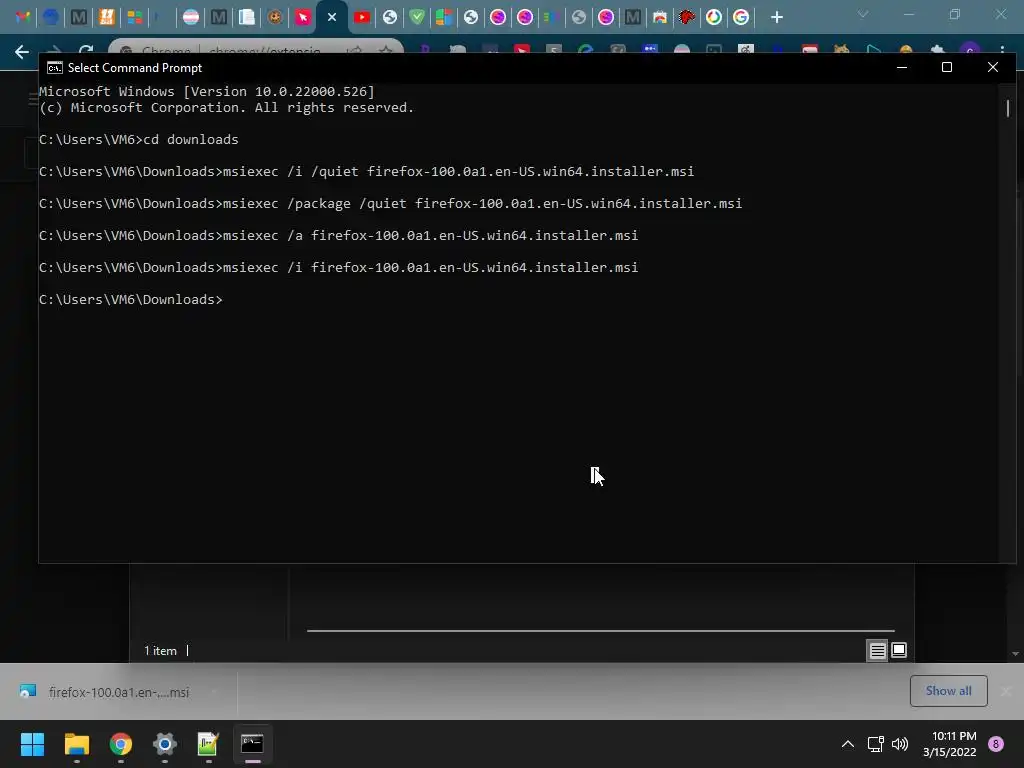Screen dimensions: 1024x768
Task: Click the Command Prompt vertical scrollbar thumb
Action: coord(1008,108)
